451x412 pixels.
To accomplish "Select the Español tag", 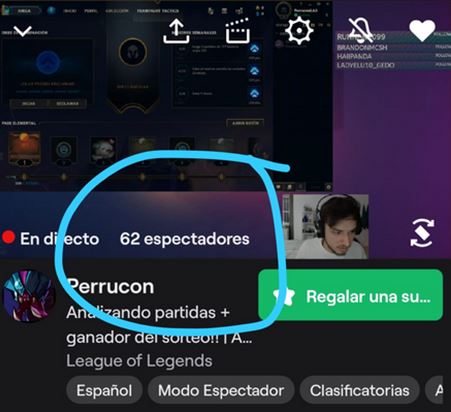I will click(104, 390).
